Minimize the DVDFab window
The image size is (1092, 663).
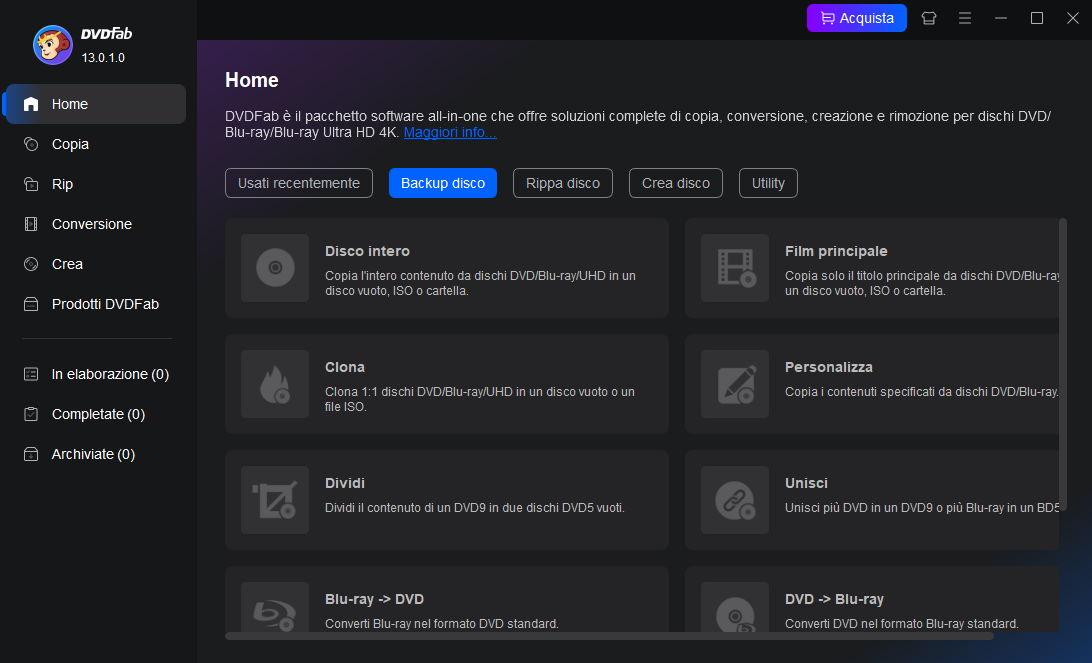1001,18
